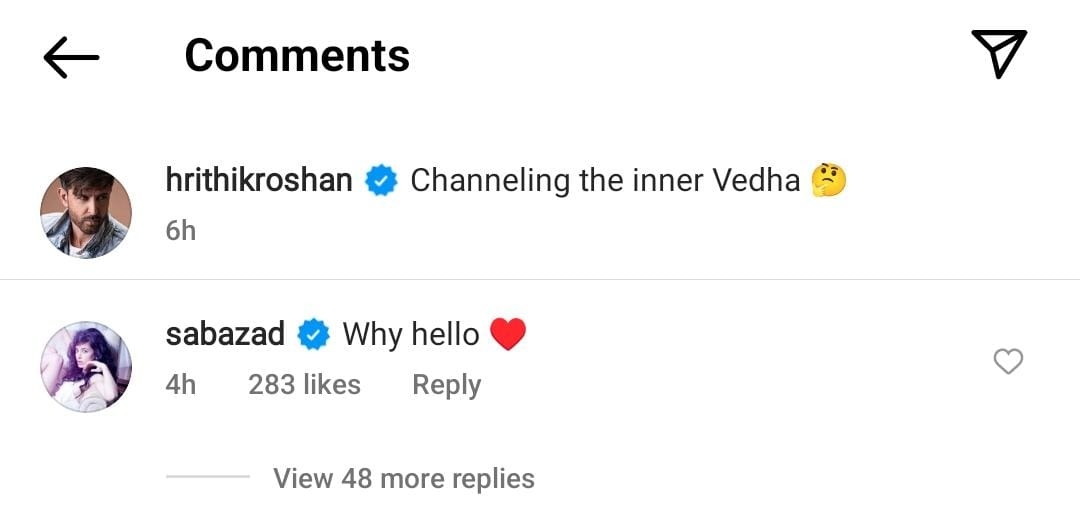Tap the back arrow
The width and height of the screenshot is (1080, 514).
(x=71, y=57)
